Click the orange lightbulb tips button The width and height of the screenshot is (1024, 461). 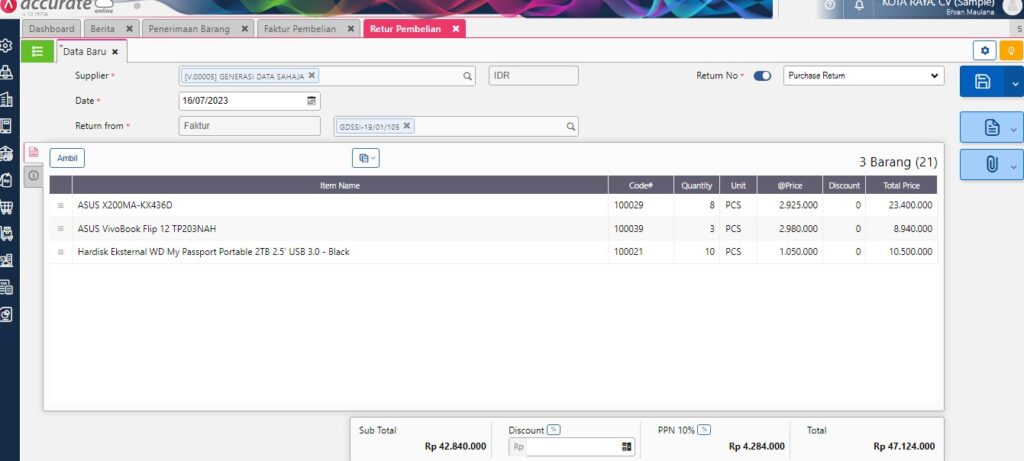pyautogui.click(x=1011, y=50)
